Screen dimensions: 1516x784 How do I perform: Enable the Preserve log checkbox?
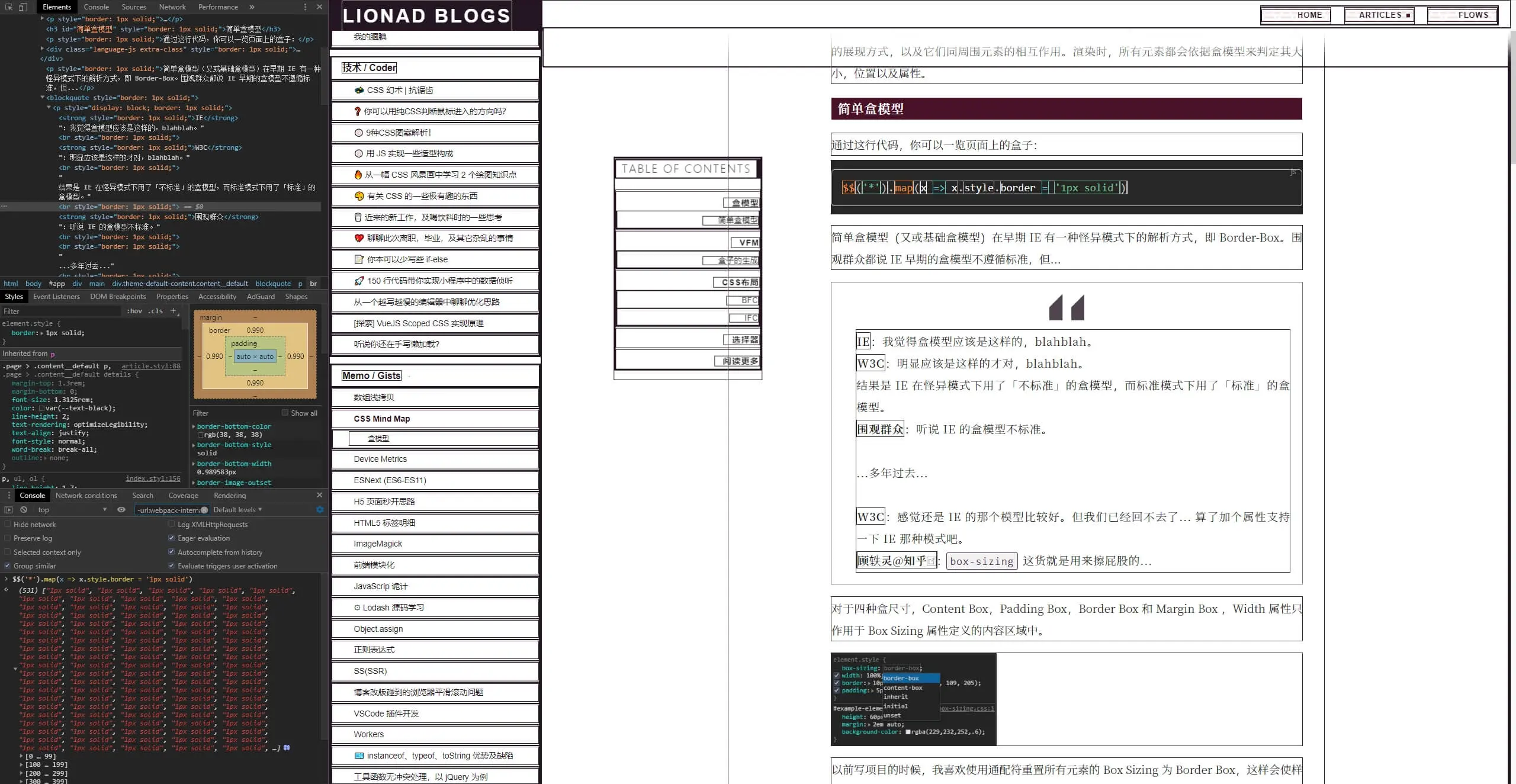pos(8,538)
